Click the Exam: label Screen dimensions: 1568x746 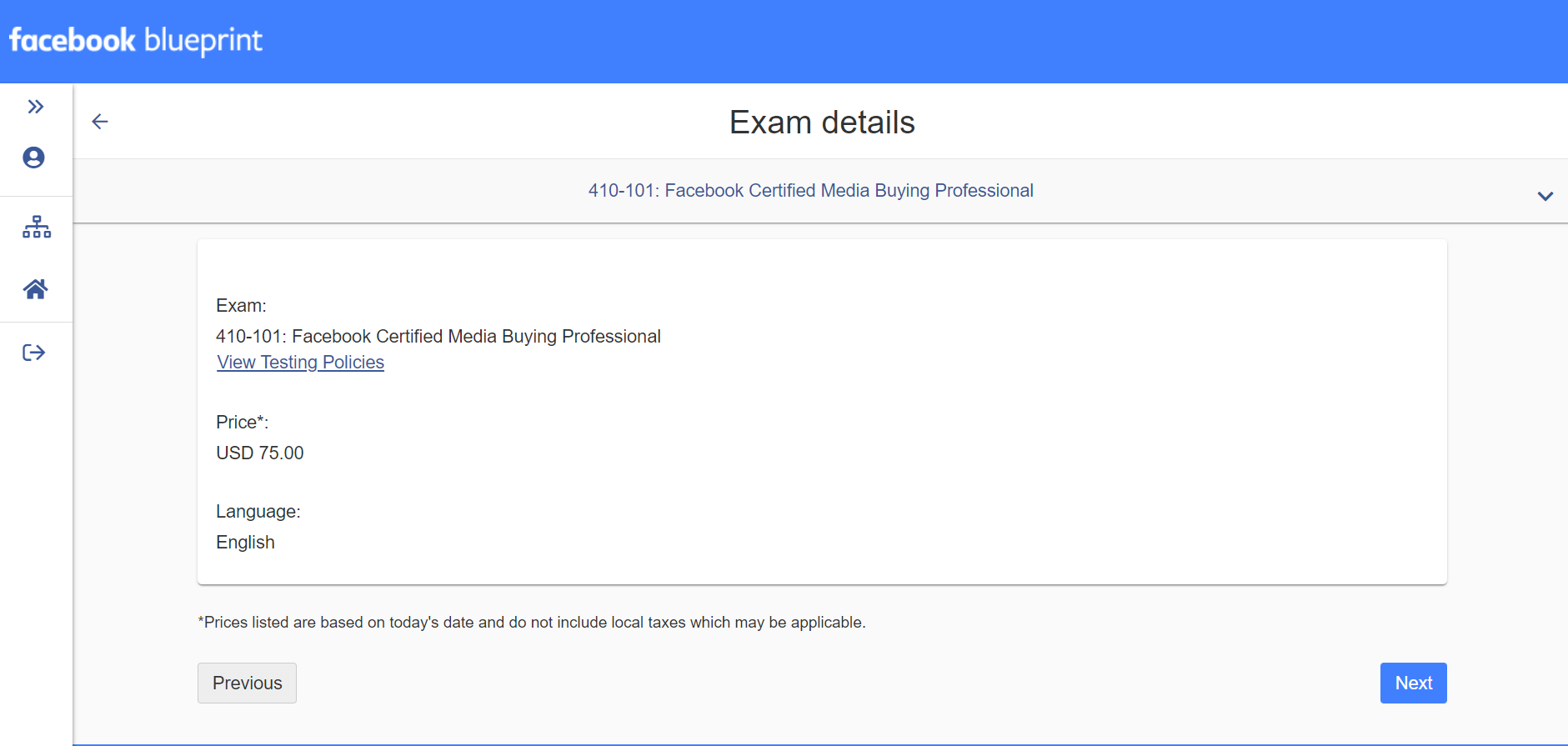pos(241,305)
